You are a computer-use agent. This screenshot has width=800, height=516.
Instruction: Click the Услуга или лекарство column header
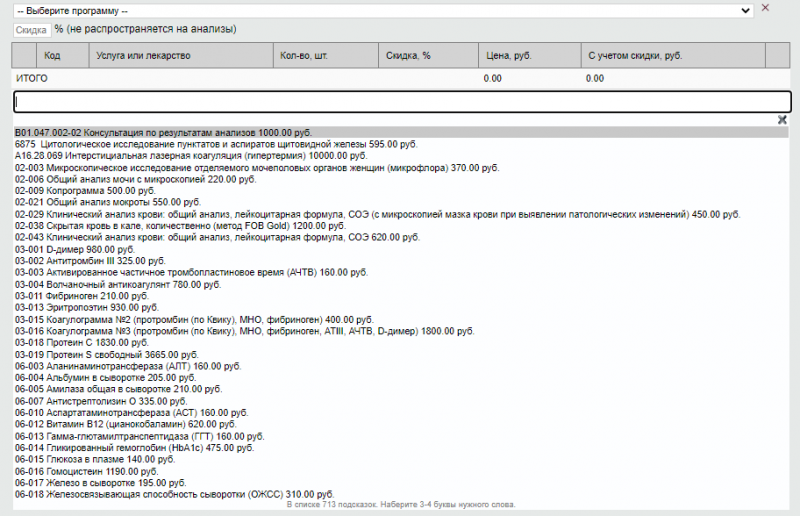point(143,55)
